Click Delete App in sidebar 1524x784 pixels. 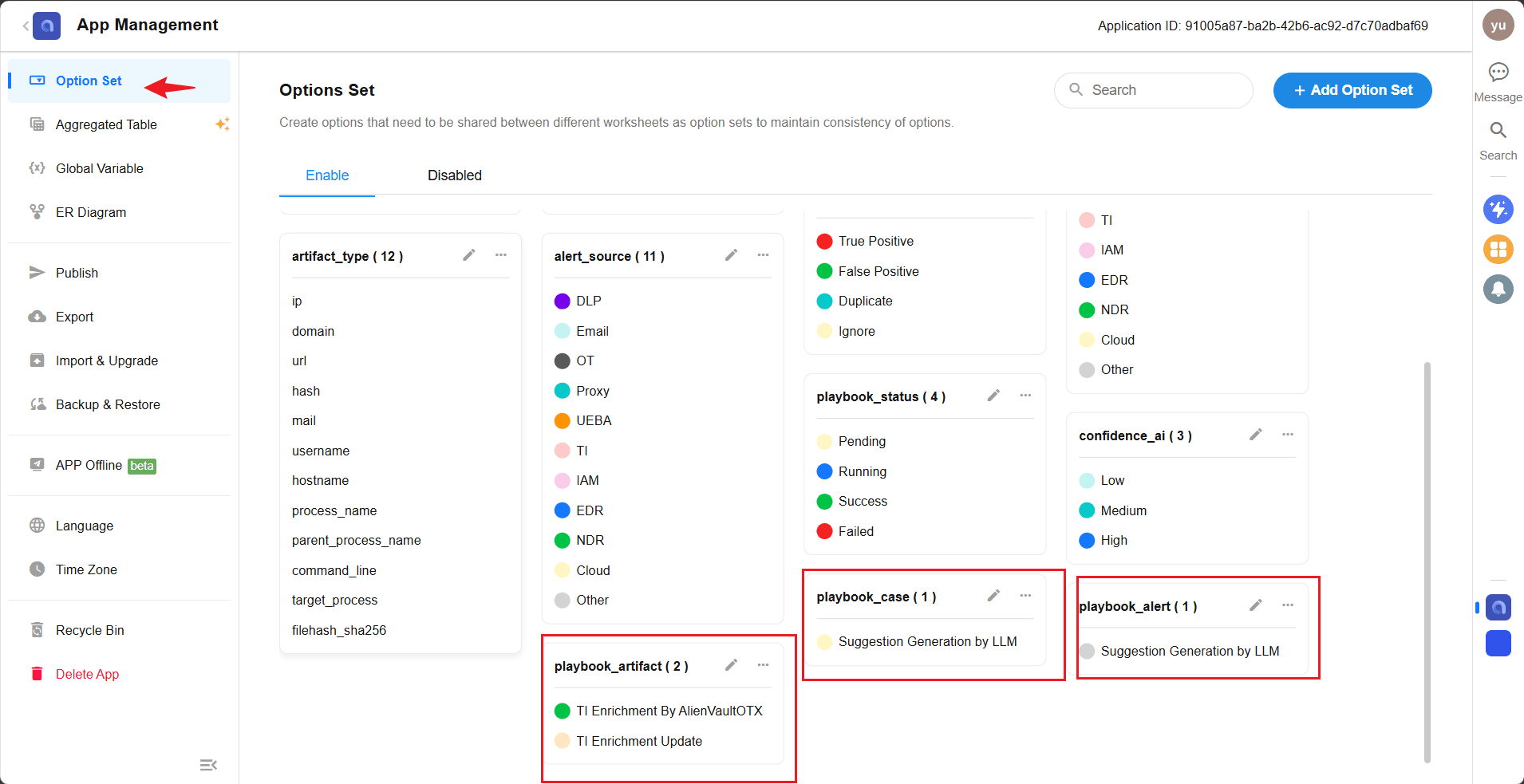[87, 674]
